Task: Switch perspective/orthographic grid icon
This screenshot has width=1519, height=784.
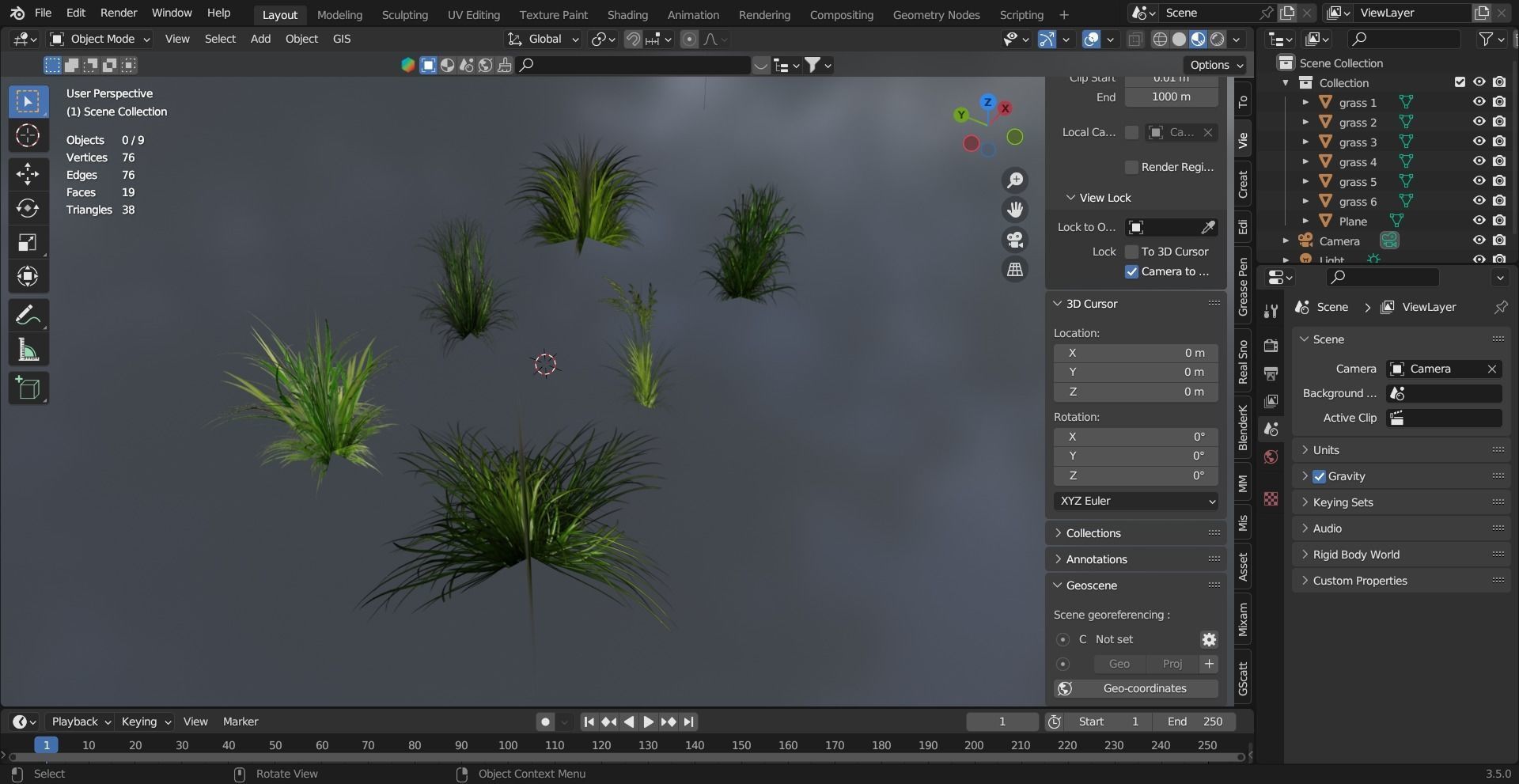Action: 1015,269
